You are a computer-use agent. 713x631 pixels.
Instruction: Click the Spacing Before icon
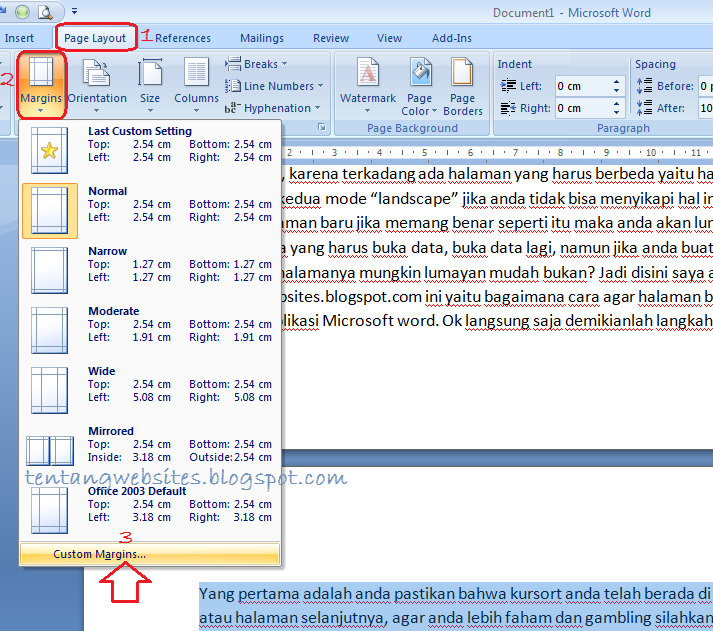pyautogui.click(x=645, y=85)
